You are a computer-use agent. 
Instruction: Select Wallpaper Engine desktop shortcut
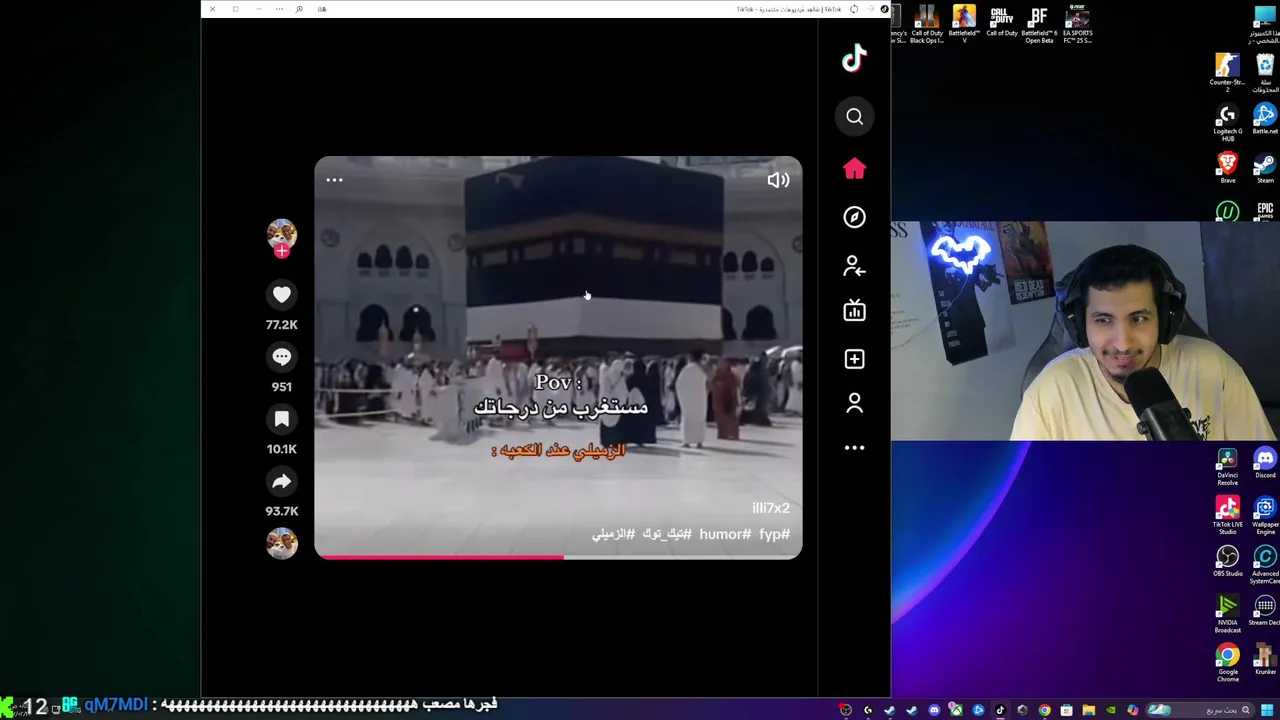pyautogui.click(x=1265, y=516)
